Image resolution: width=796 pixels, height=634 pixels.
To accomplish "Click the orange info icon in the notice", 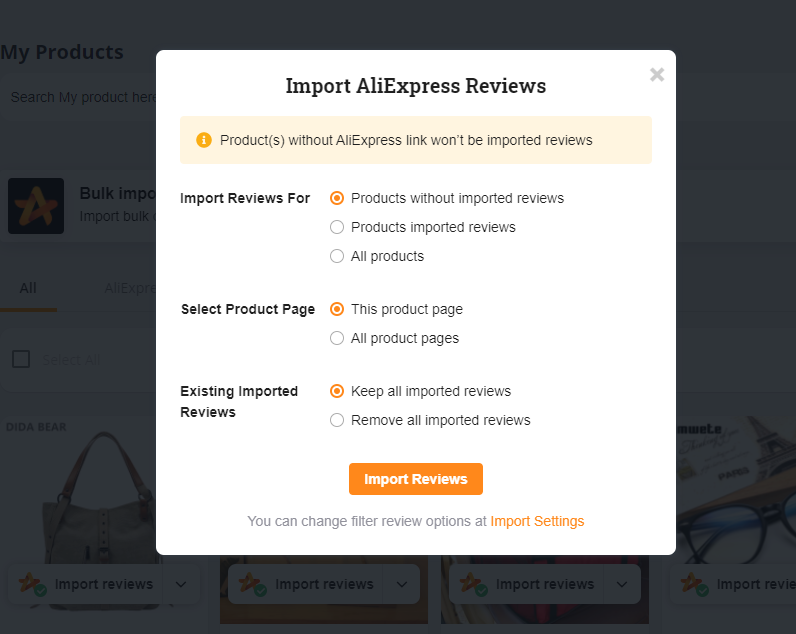I will (204, 140).
